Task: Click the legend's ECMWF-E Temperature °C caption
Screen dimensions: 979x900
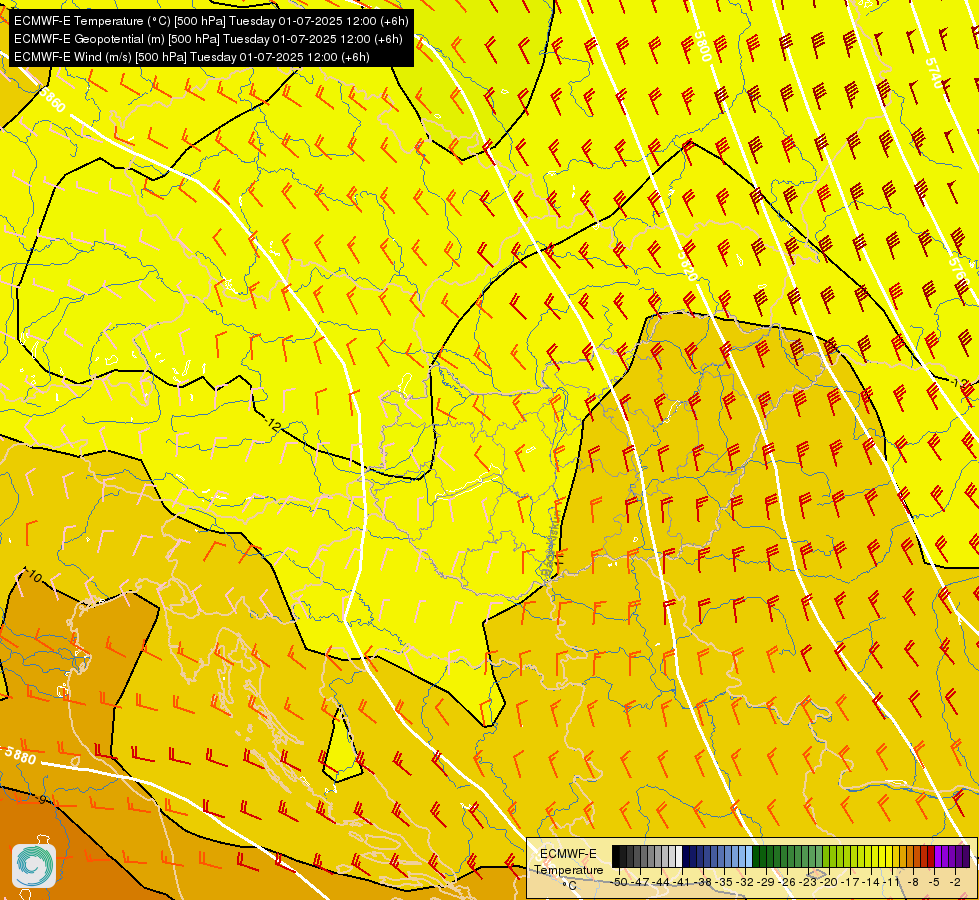Action: (x=568, y=869)
